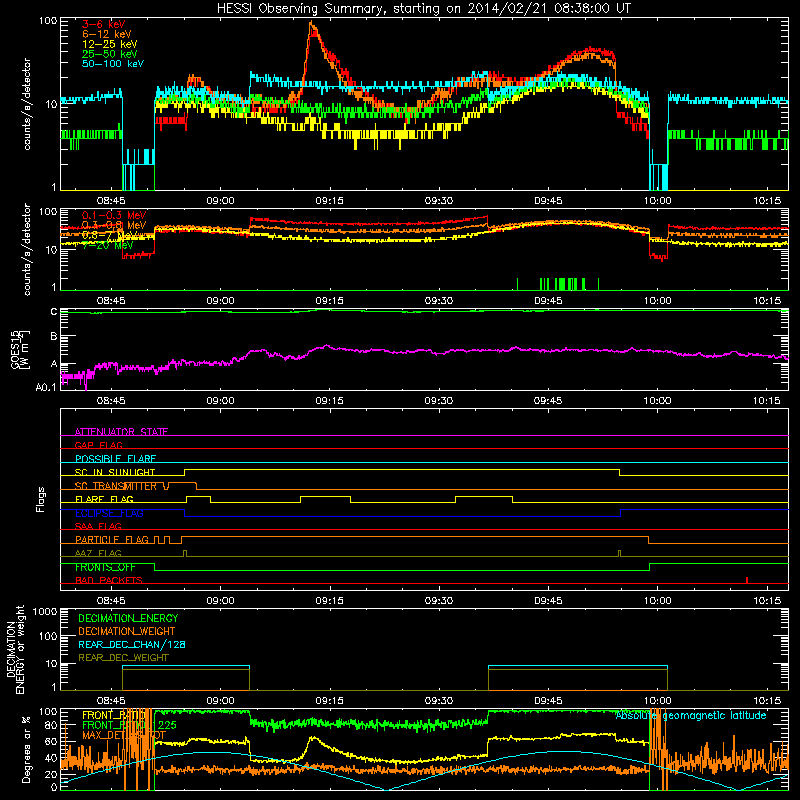Click the PARTICLE_FLAG label
Viewport: 800px width, 800px height.
[112, 540]
